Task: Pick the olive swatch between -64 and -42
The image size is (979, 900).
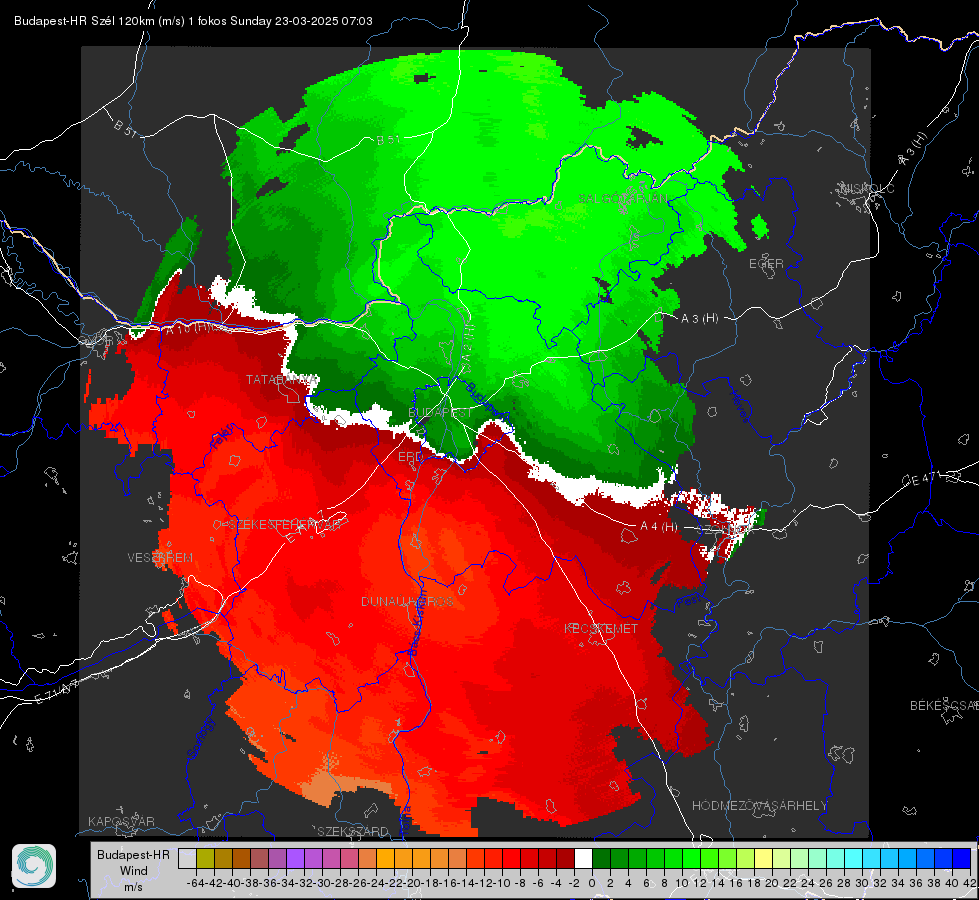Action: click(205, 859)
